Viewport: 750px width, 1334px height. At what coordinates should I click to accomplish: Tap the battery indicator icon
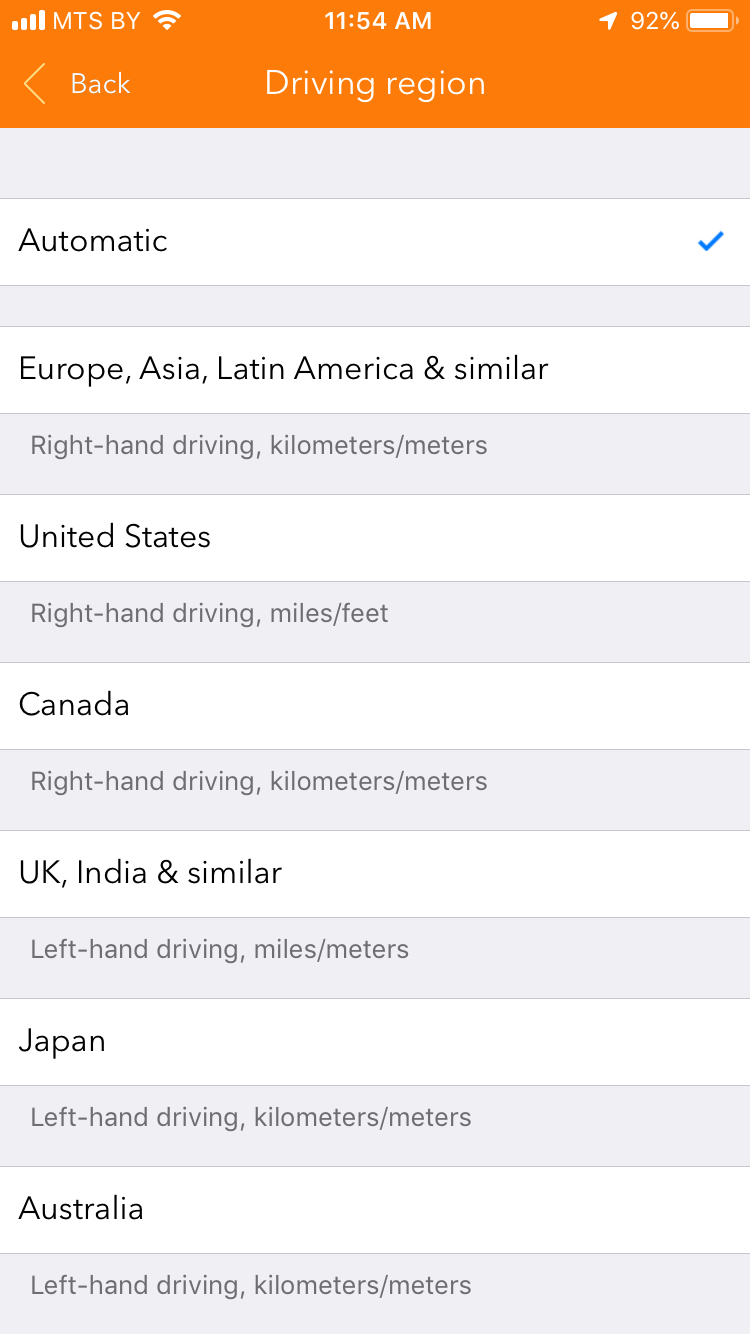tap(713, 20)
